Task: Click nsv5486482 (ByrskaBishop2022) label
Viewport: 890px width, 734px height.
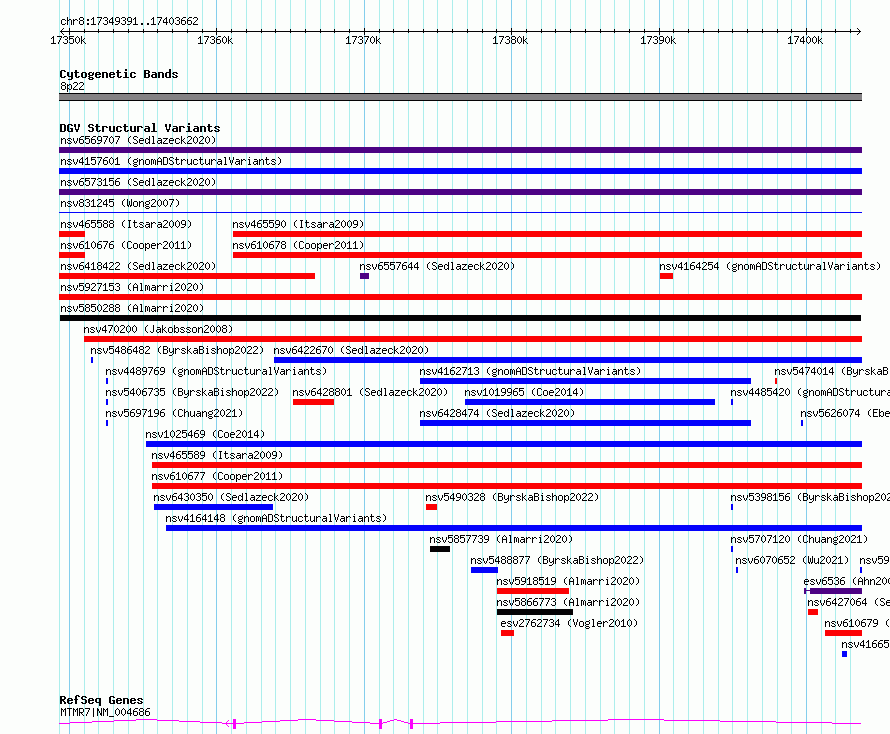Action: click(177, 350)
